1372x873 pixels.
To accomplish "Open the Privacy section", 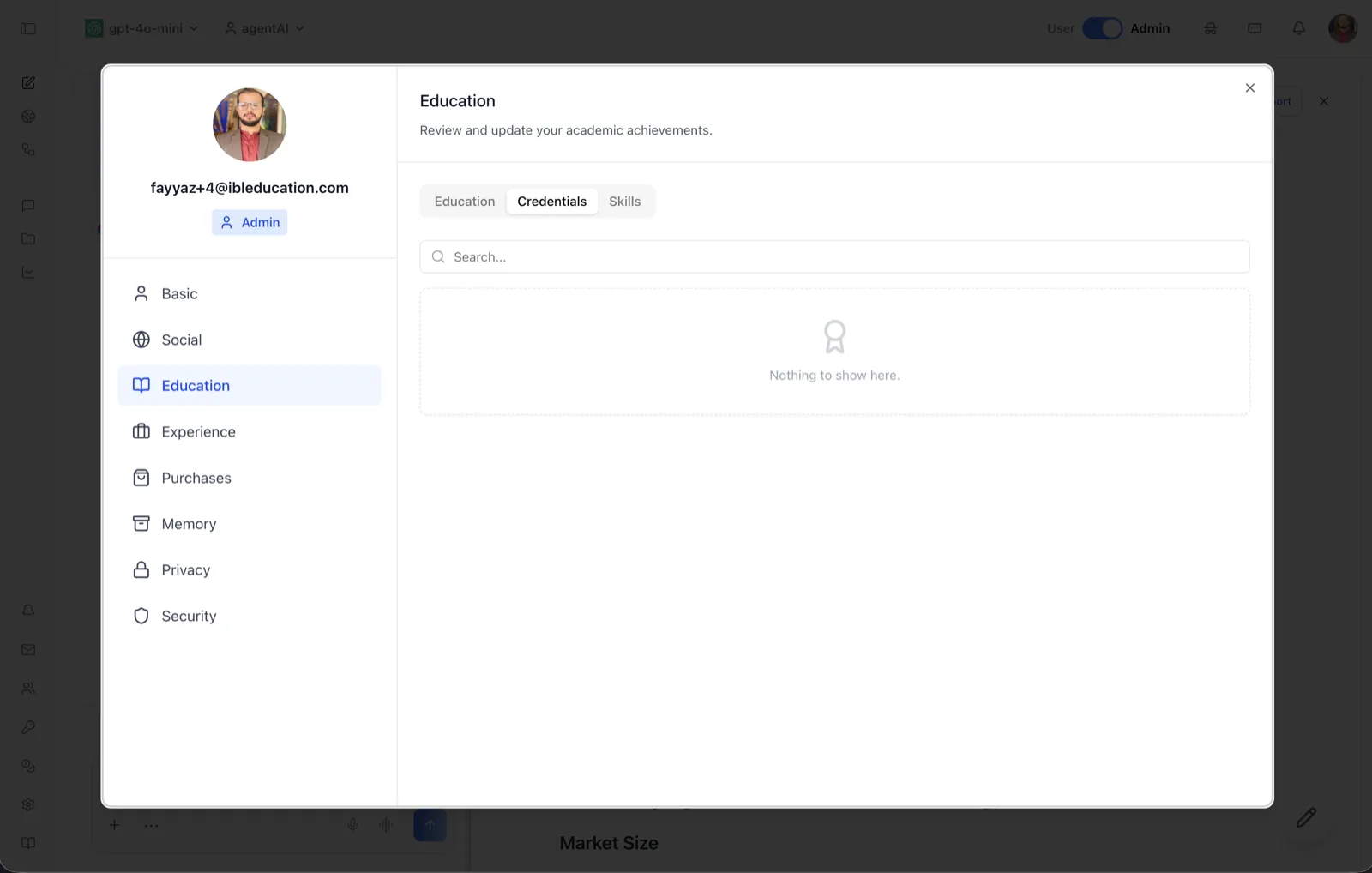I will pyautogui.click(x=250, y=570).
